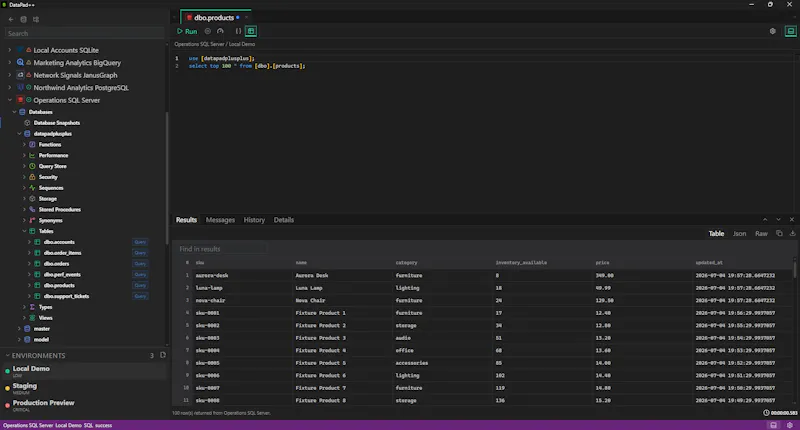Open the Results tab
The height and width of the screenshot is (430, 800).
[186, 220]
